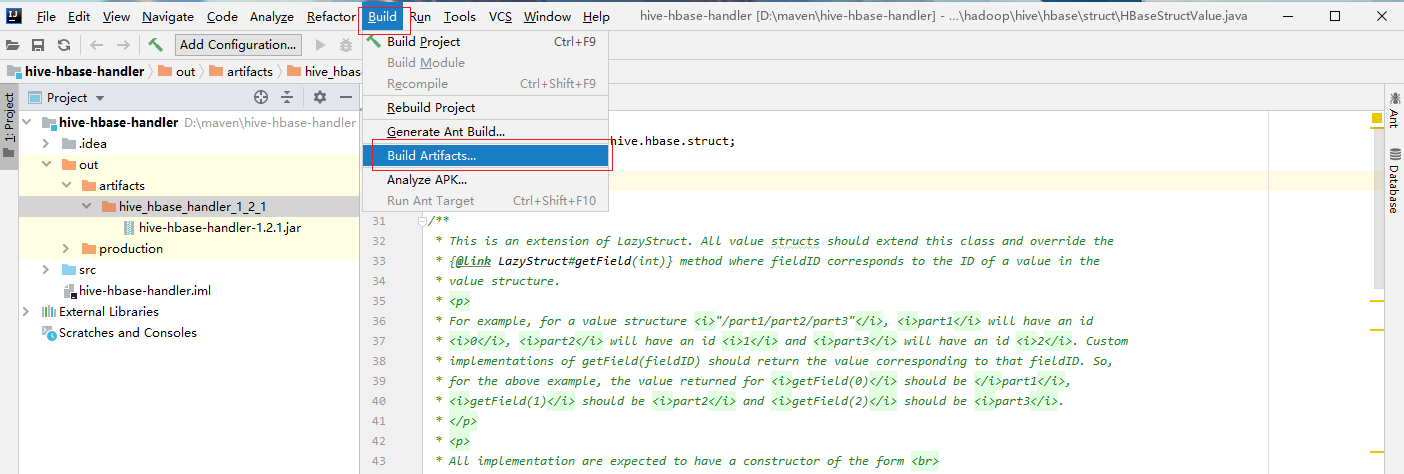Open the Refactor menu
Screen dimensions: 1404x474
tap(331, 17)
